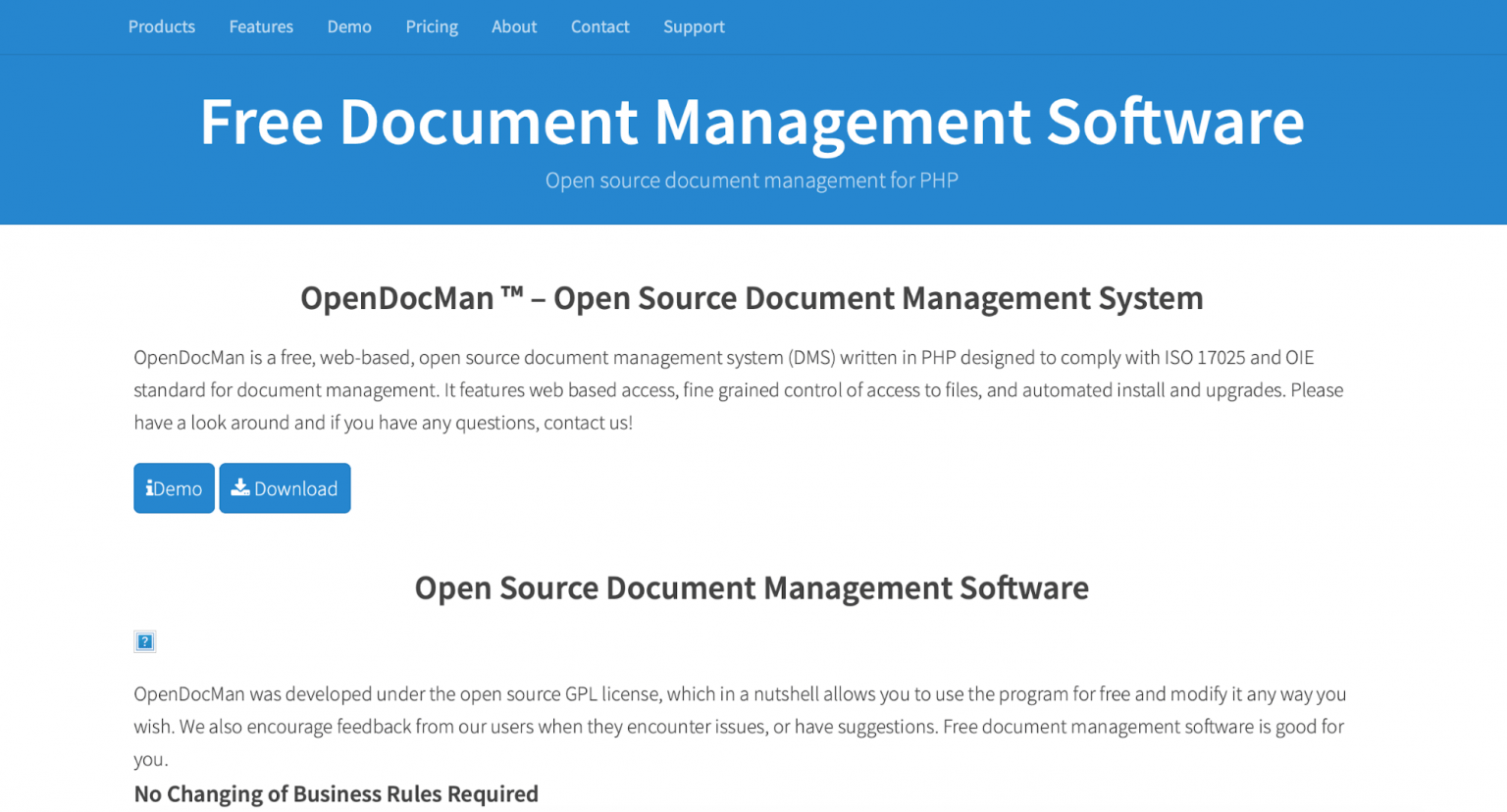Click the Open Source Document Management Software heading
The image size is (1507, 812).
752,587
